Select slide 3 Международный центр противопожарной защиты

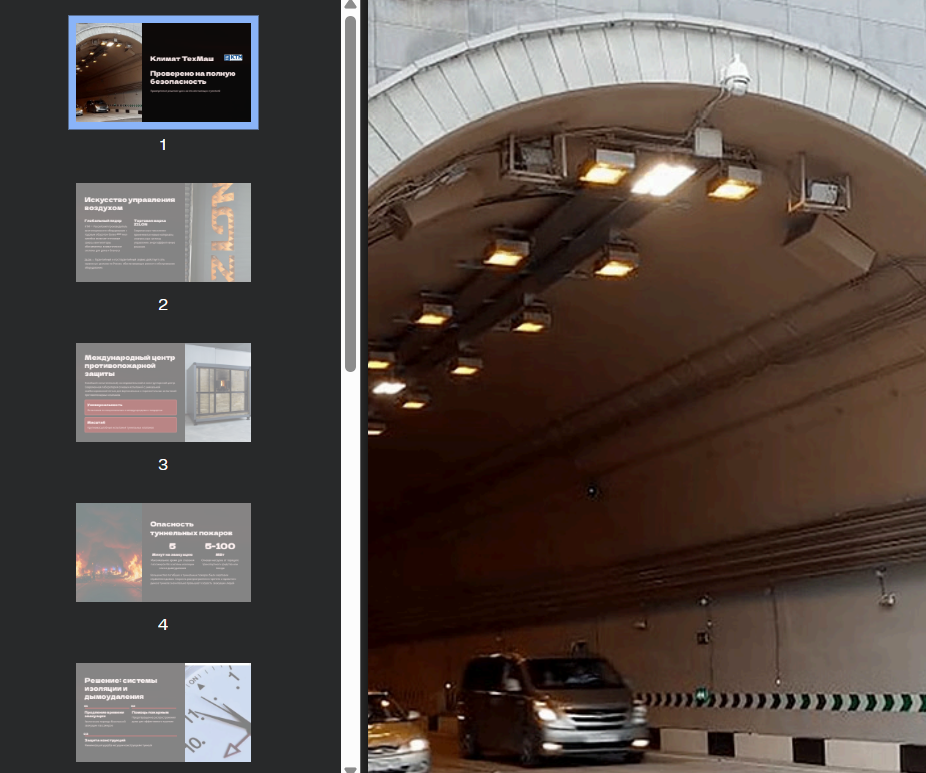click(163, 392)
